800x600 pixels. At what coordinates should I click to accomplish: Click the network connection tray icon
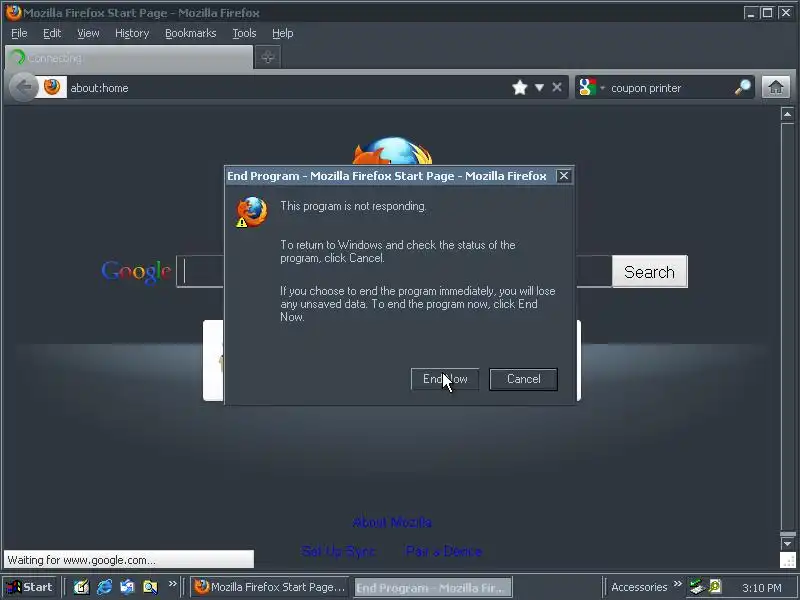695,587
